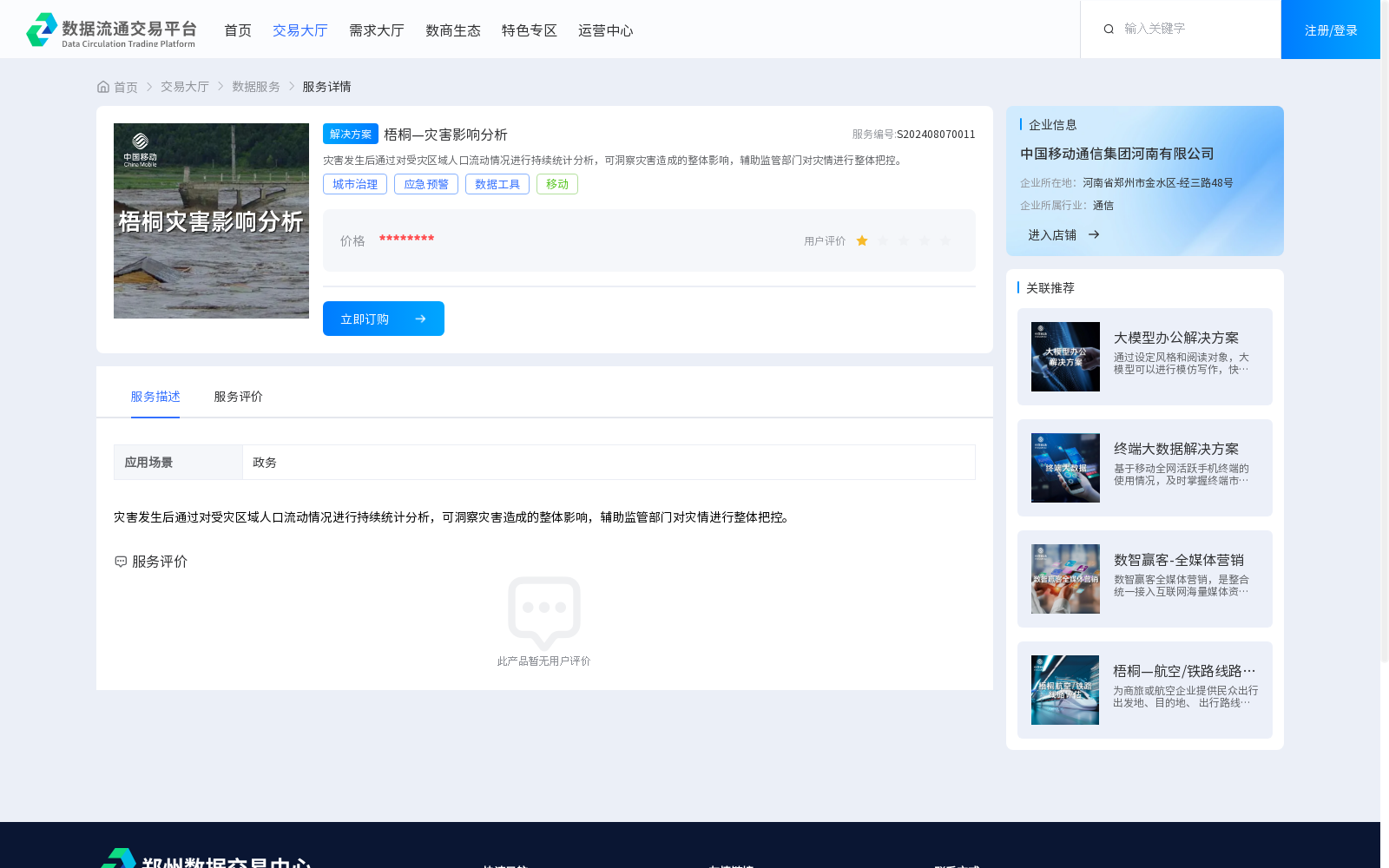Open 大模型办公解决方案 thumbnail
The width and height of the screenshot is (1389, 868).
(x=1065, y=357)
